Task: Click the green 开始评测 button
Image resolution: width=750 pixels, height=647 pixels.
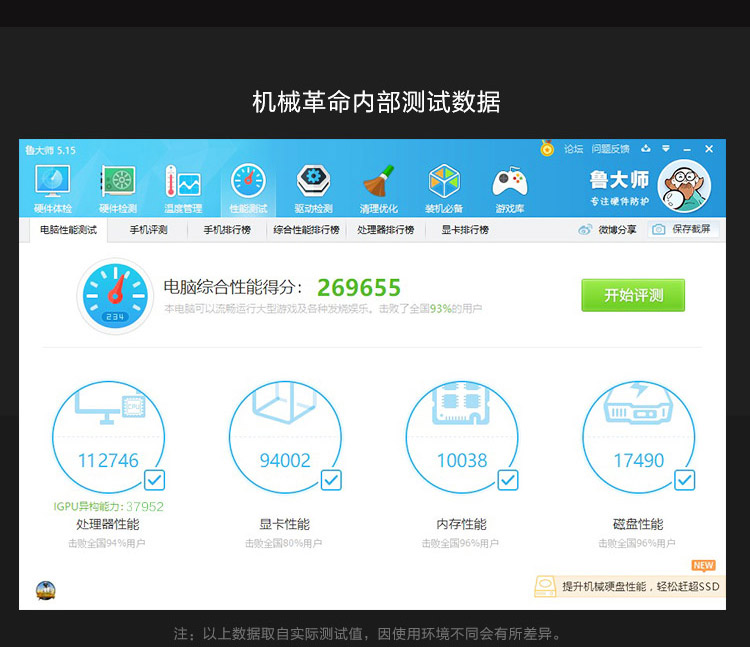Action: tap(633, 295)
